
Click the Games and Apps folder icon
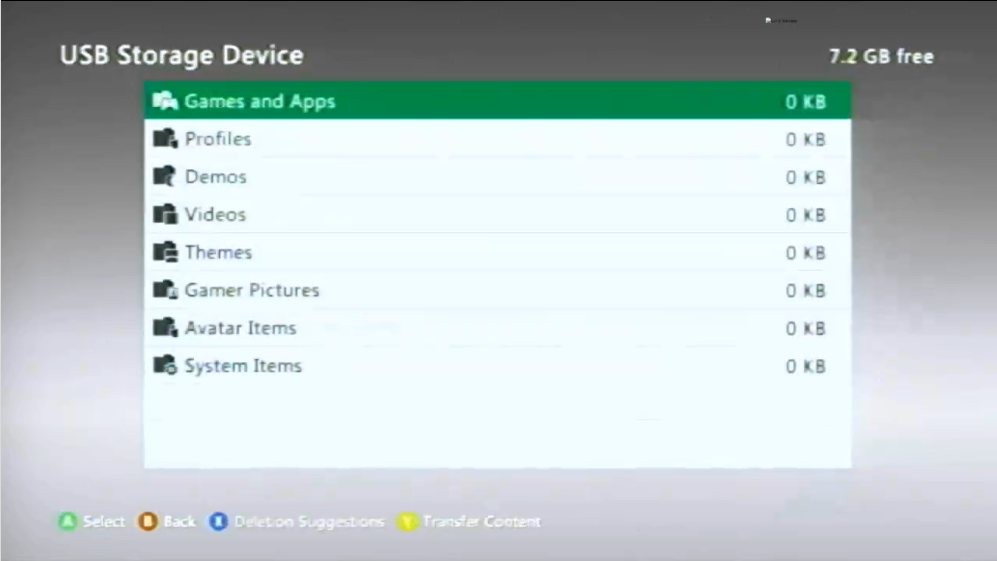point(165,100)
